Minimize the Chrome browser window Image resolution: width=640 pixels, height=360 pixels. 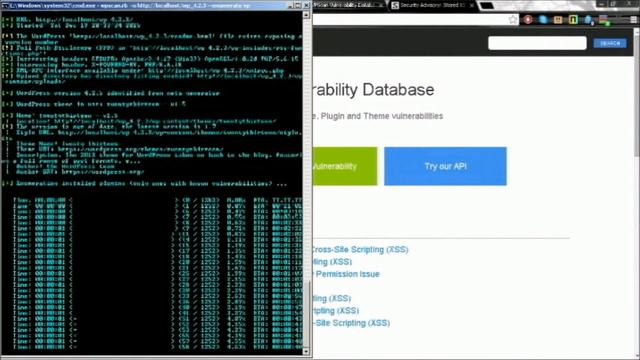click(x=601, y=4)
